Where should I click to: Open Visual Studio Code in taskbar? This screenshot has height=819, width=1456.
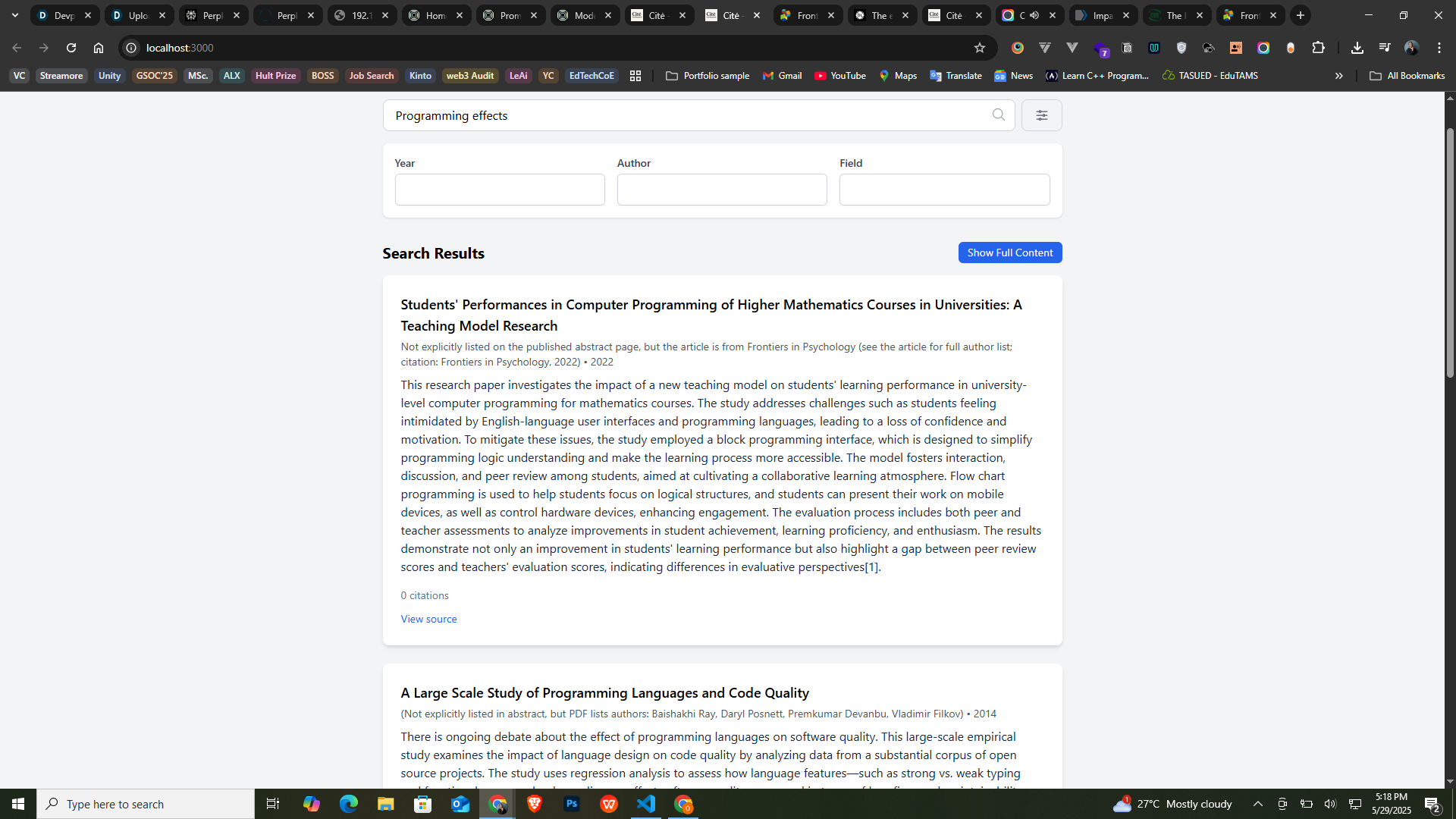pos(646,804)
